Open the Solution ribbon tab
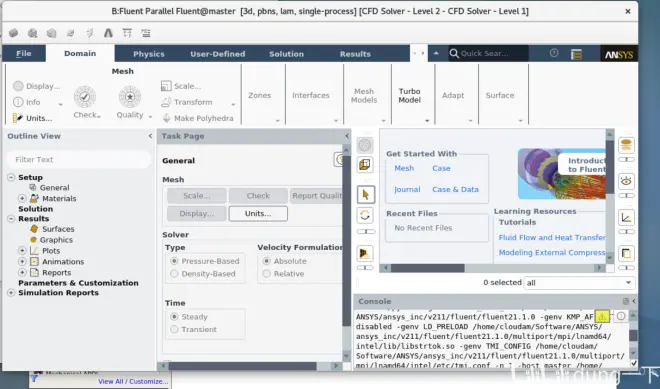Viewport: 660px width, 389px height. (286, 54)
